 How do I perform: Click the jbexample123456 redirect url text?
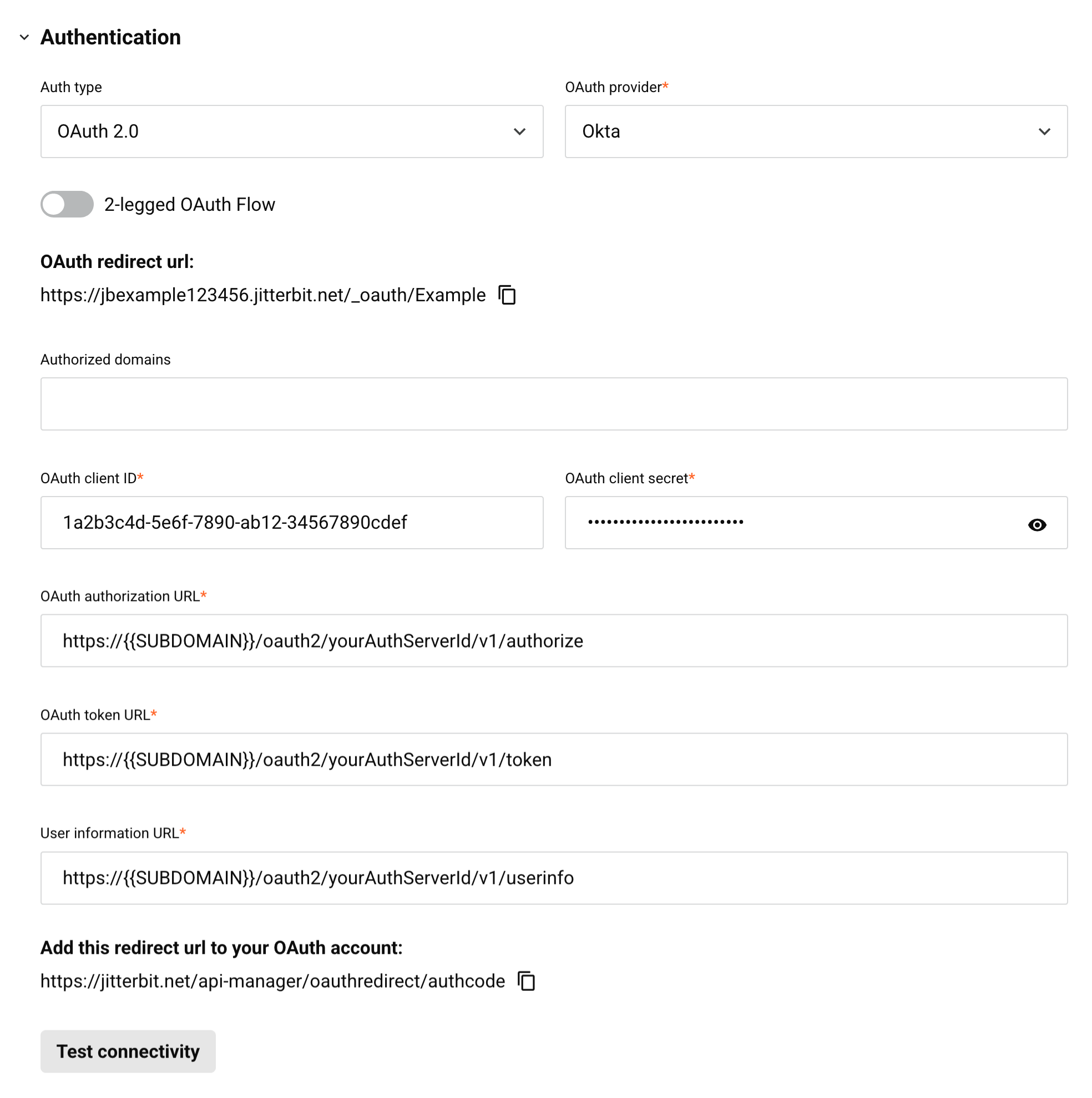[x=262, y=295]
